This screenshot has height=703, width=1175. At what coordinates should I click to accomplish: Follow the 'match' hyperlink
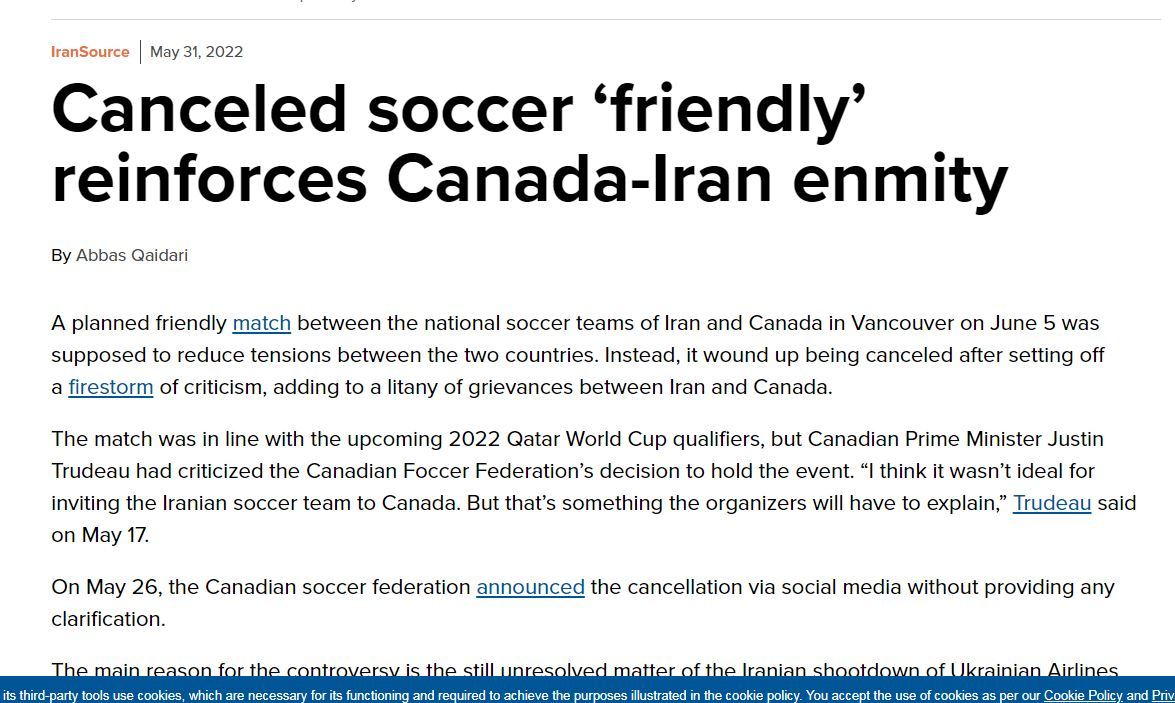coord(261,323)
